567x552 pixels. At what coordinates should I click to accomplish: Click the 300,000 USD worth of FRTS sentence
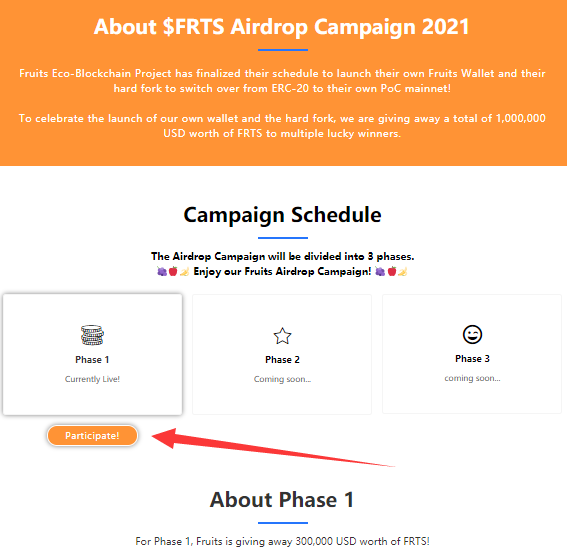coord(282,541)
